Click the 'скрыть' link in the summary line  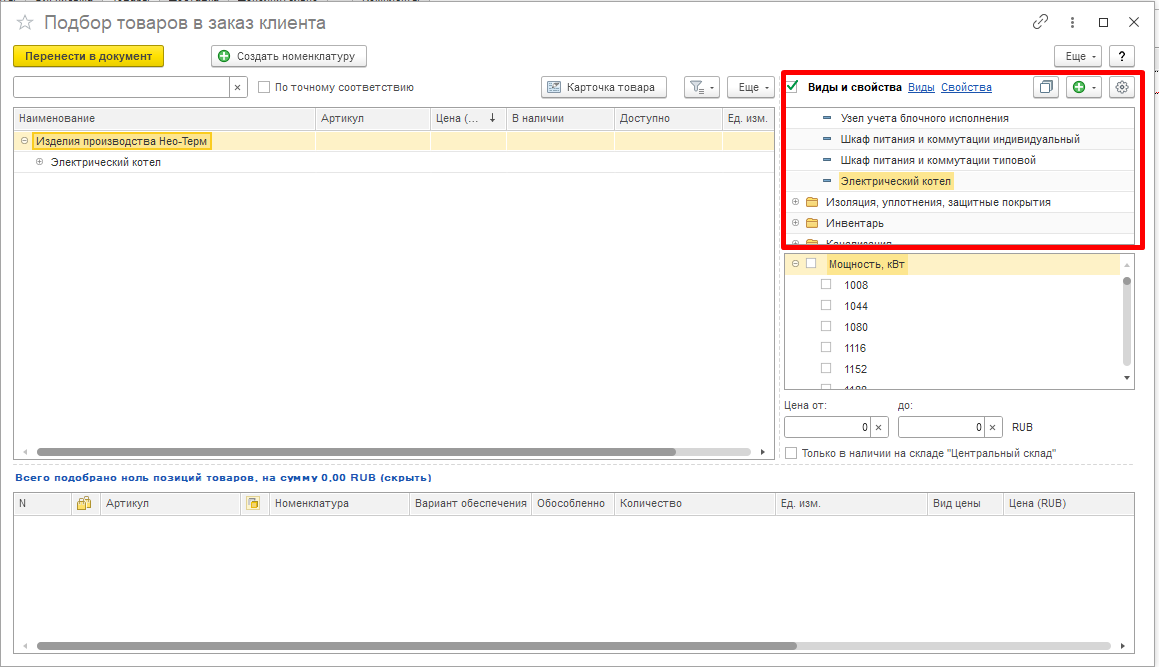(x=406, y=478)
